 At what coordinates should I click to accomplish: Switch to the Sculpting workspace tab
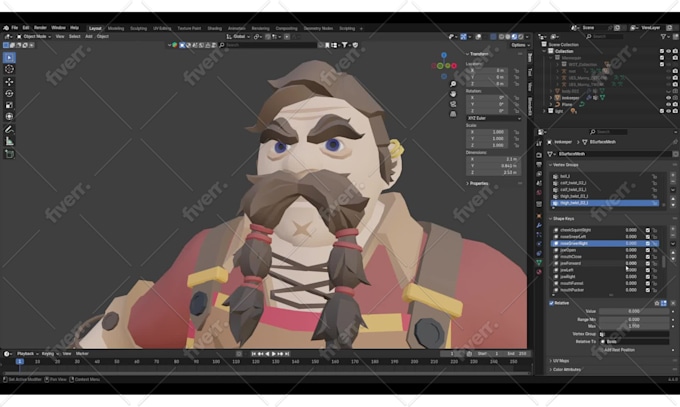pyautogui.click(x=138, y=28)
